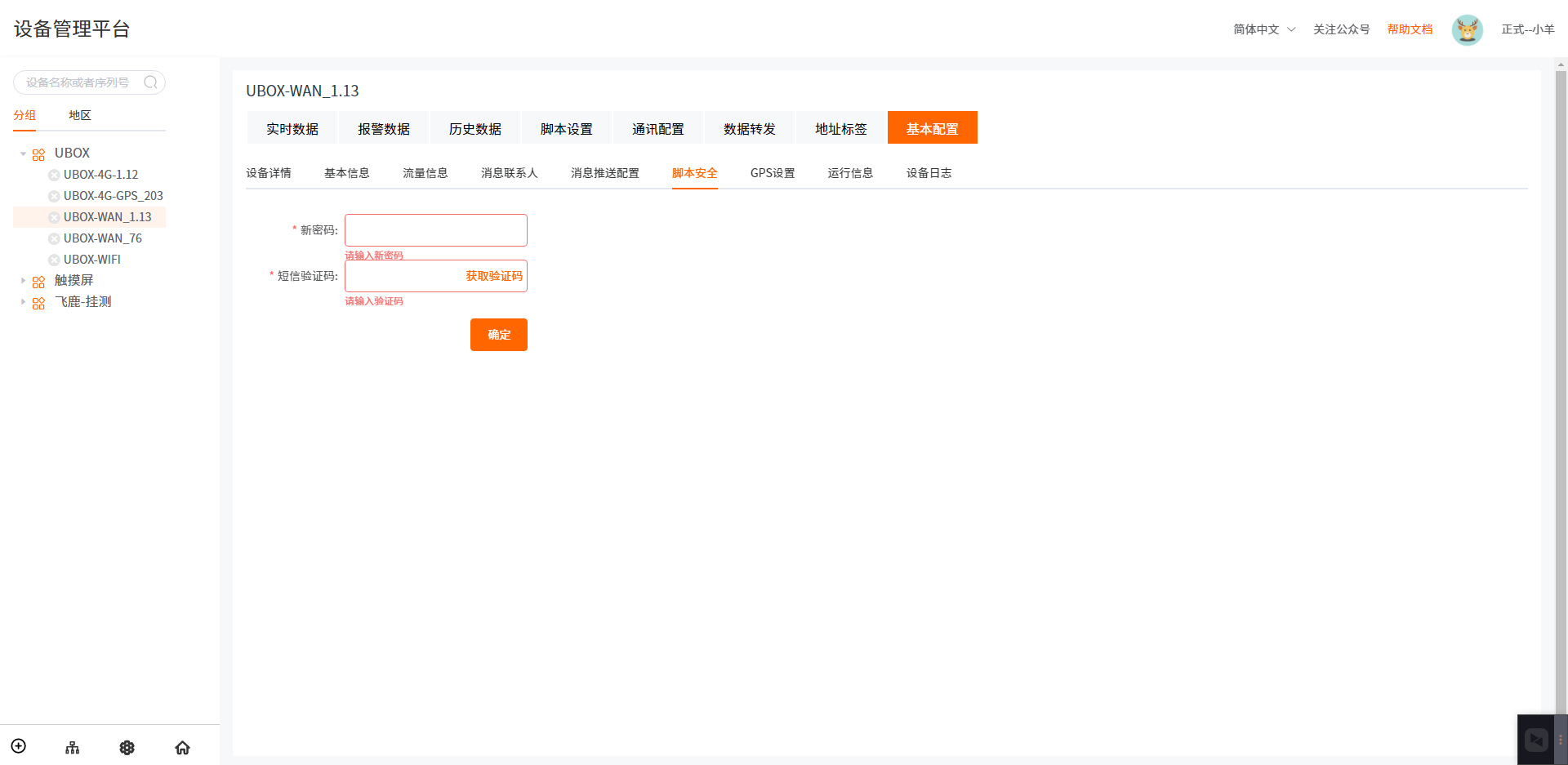This screenshot has width=1568, height=765.
Task: Select UBOX-WAN_76 device
Action: (x=103, y=238)
